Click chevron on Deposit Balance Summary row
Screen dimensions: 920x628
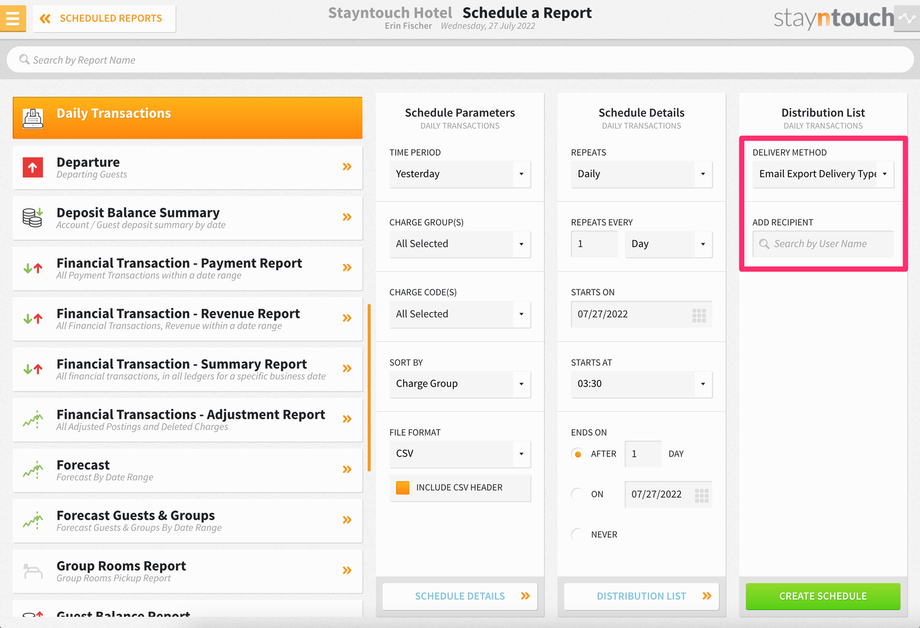pyautogui.click(x=347, y=217)
